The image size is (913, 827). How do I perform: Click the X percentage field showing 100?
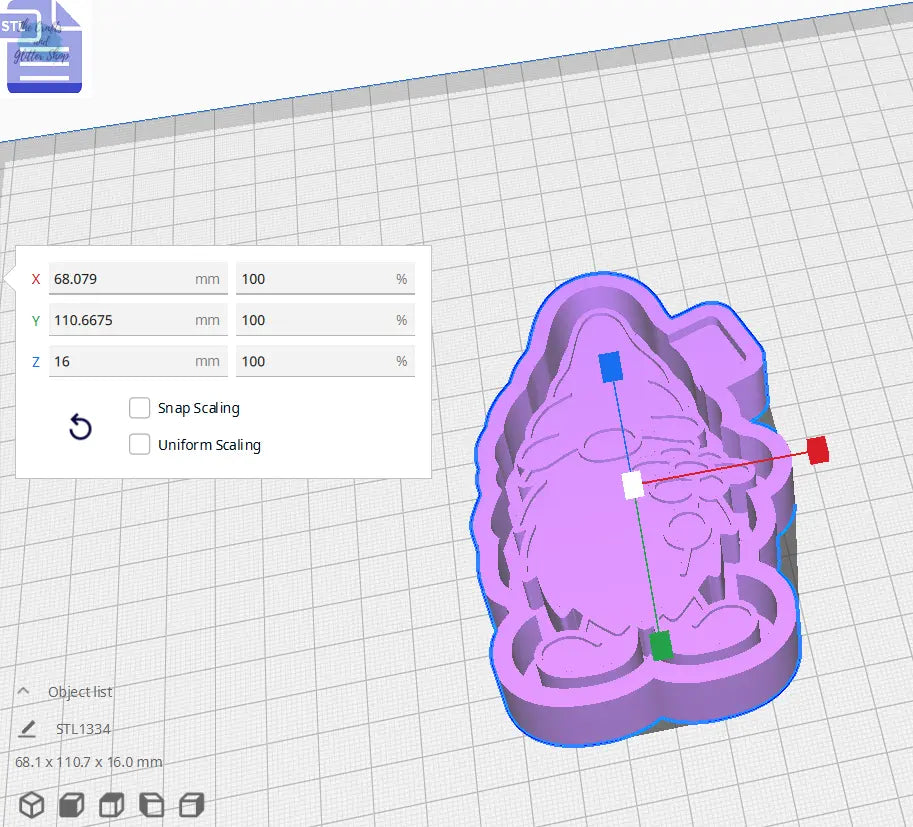pos(325,278)
